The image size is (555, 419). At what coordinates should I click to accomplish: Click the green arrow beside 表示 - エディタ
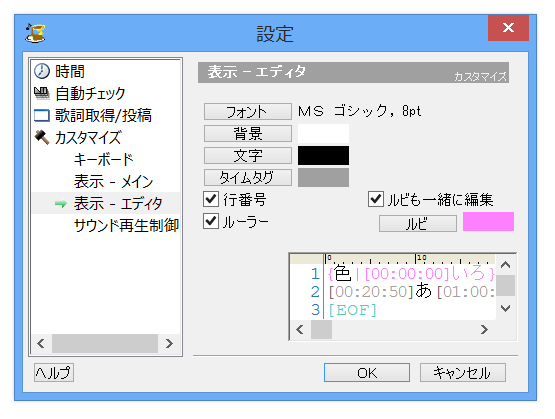(x=61, y=203)
